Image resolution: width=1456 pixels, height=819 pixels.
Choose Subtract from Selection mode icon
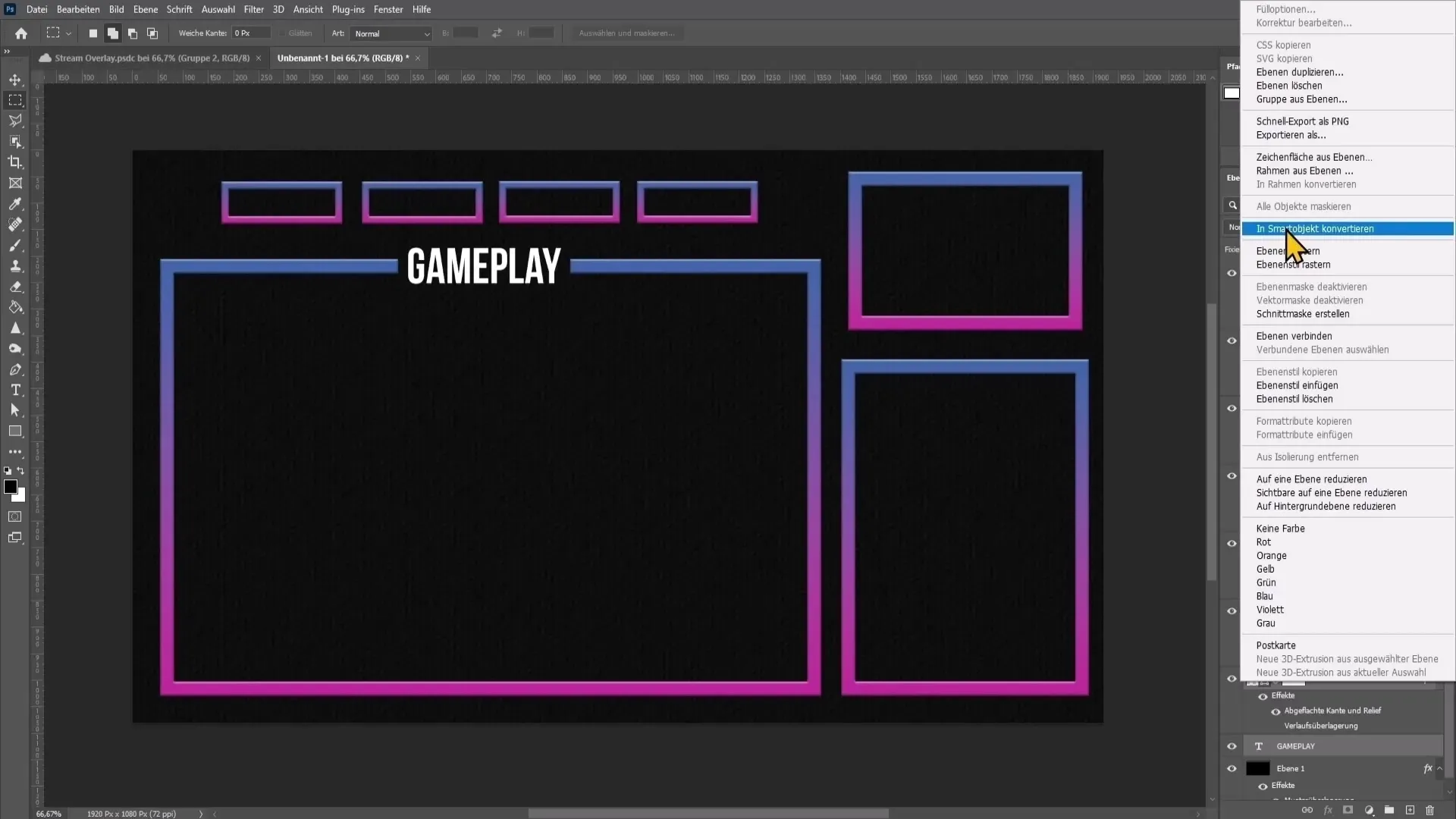point(132,33)
